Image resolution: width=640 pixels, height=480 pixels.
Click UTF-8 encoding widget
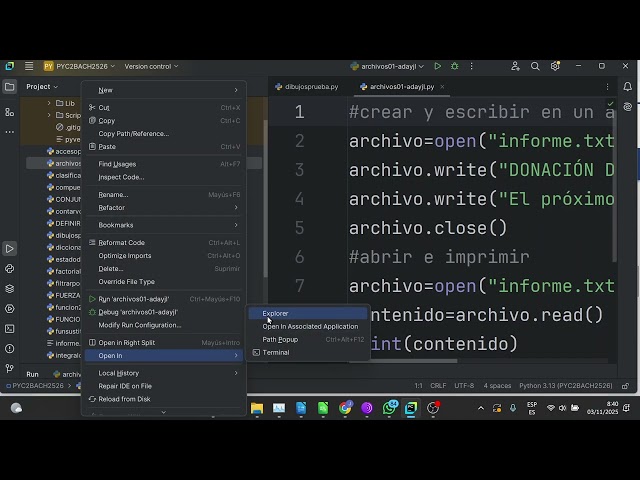464,386
